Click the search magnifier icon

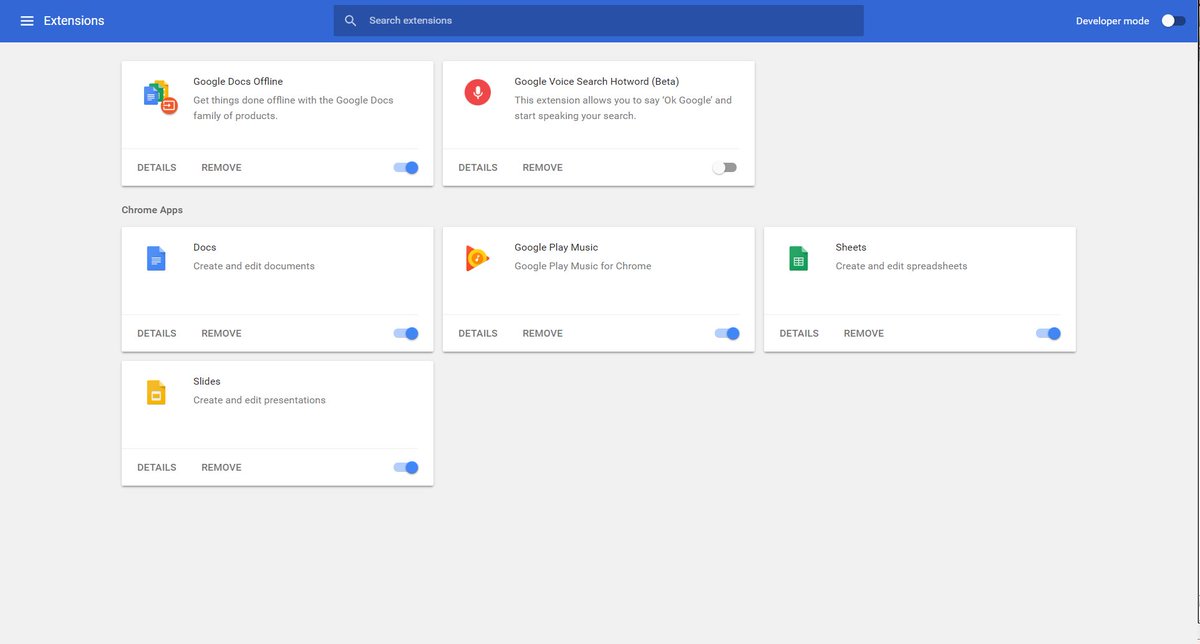[x=350, y=21]
